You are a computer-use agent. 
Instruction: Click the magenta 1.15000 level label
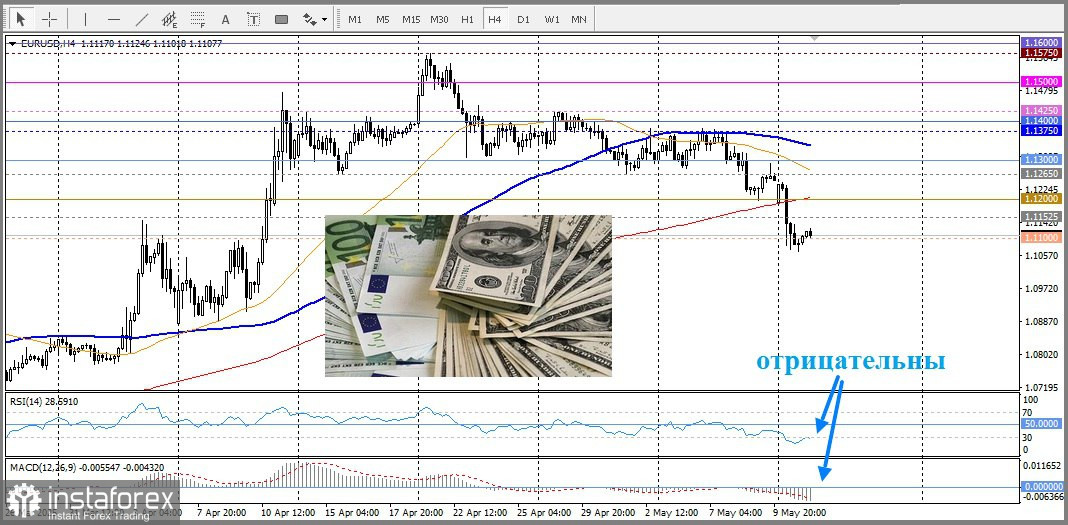point(1041,81)
